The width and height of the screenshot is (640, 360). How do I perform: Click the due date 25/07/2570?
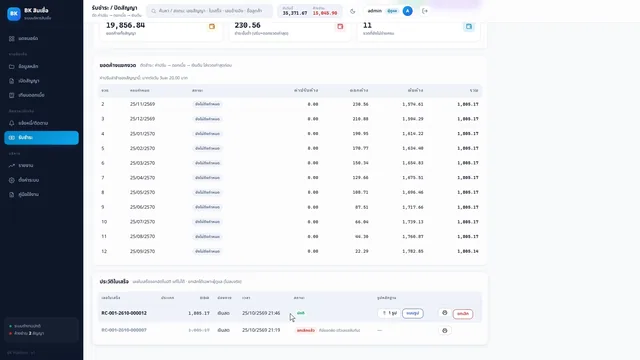click(x=142, y=222)
